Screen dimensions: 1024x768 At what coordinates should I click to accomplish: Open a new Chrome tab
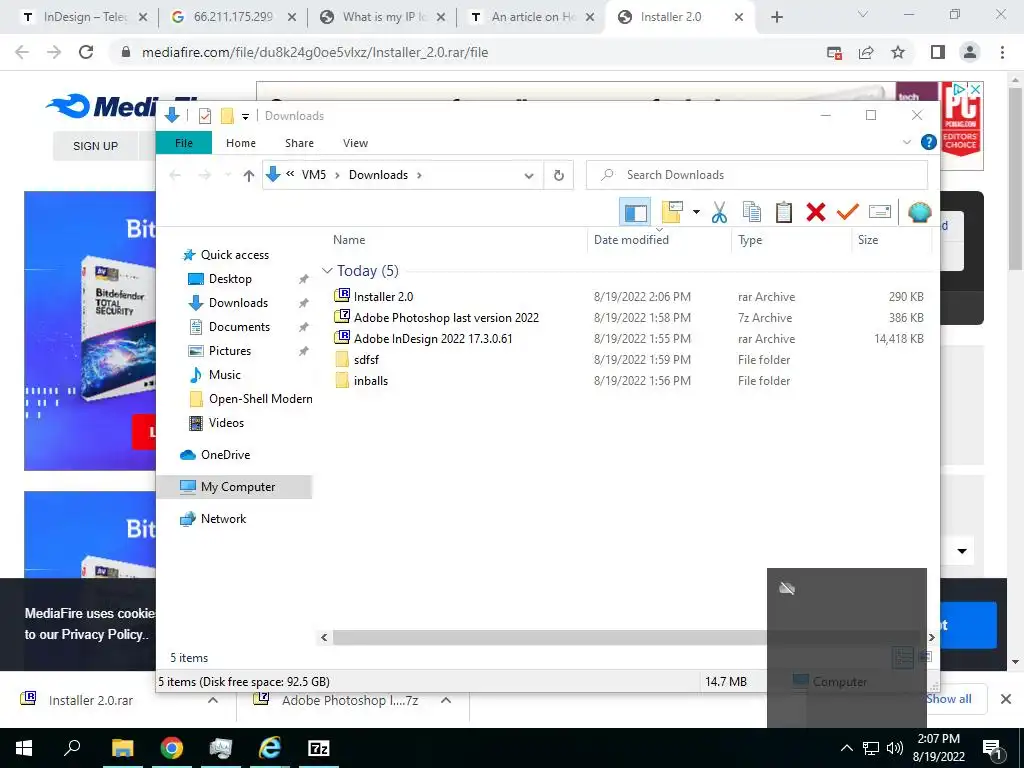[776, 18]
